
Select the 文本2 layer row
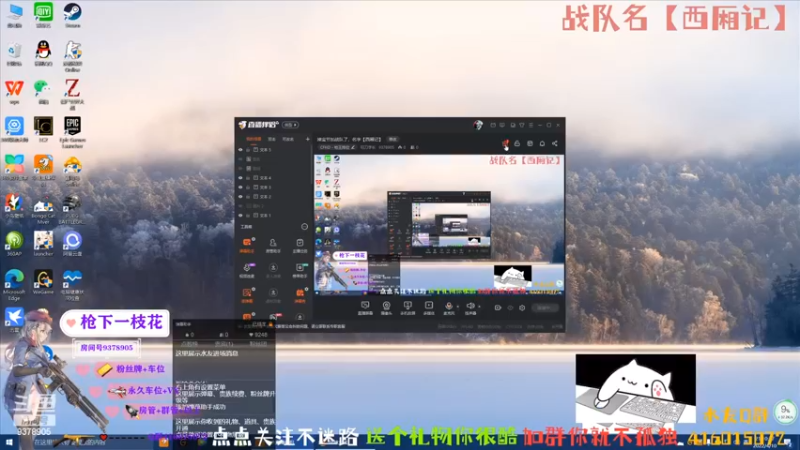274,197
